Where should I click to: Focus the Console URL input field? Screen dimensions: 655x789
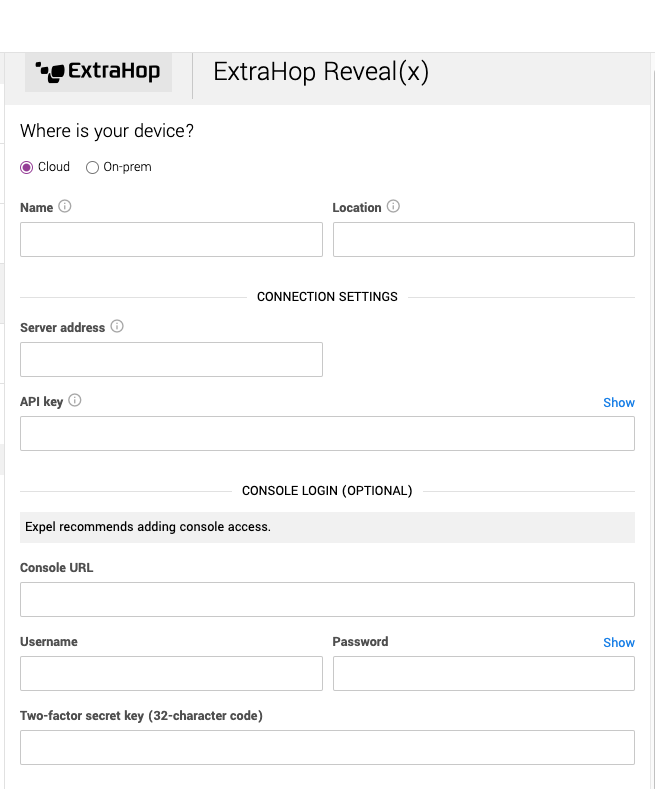pyautogui.click(x=327, y=599)
